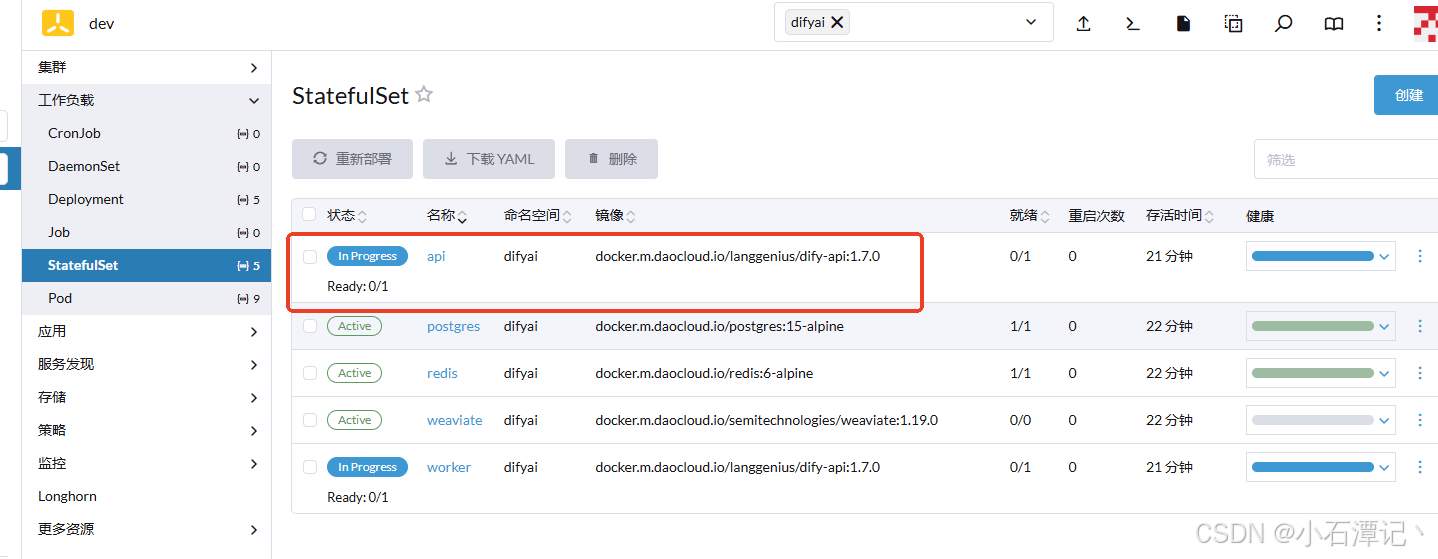
Task: Click the 创建 create button
Action: tap(1406, 95)
